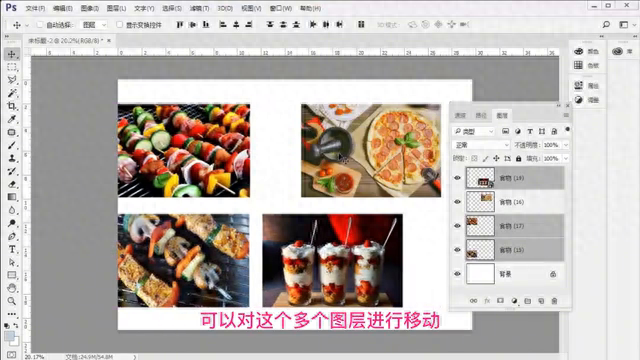Add a layer mask using the mask icon
The height and width of the screenshot is (360, 640).
click(x=500, y=301)
